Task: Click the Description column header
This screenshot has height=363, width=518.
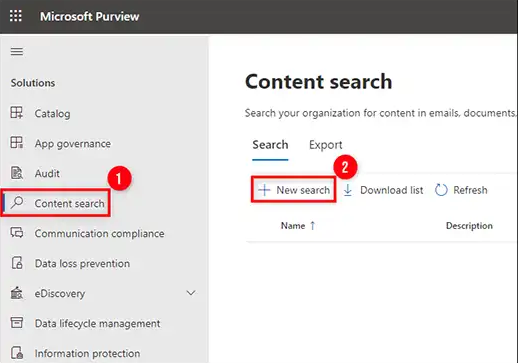Action: [x=469, y=226]
